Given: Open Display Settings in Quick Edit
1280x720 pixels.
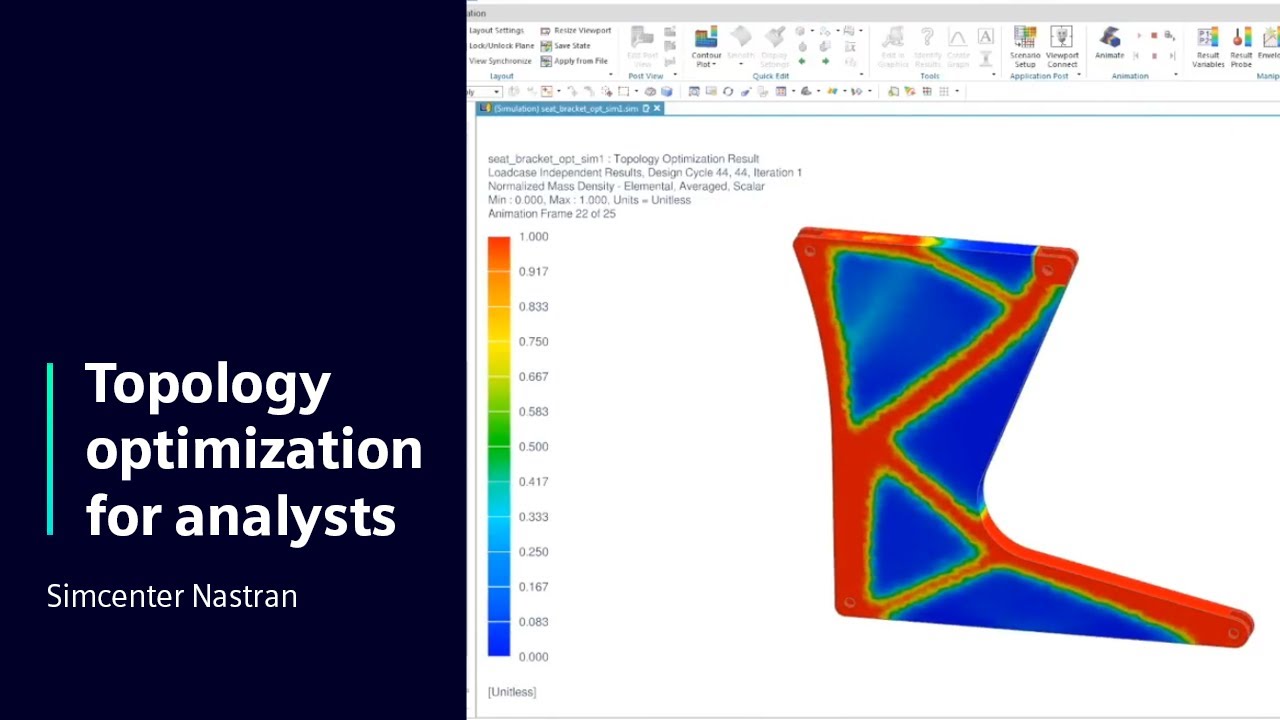Looking at the screenshot, I should [x=775, y=46].
